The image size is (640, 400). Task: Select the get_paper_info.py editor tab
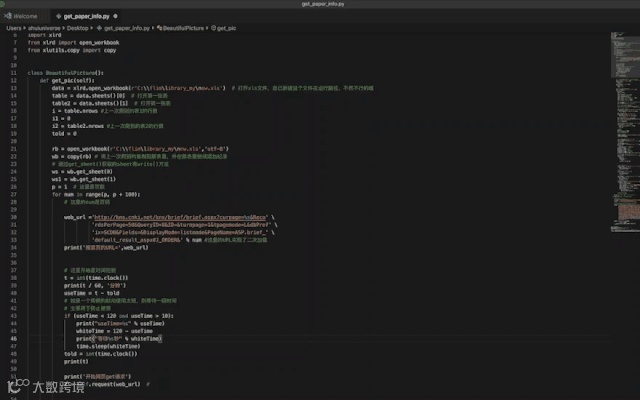tap(86, 16)
